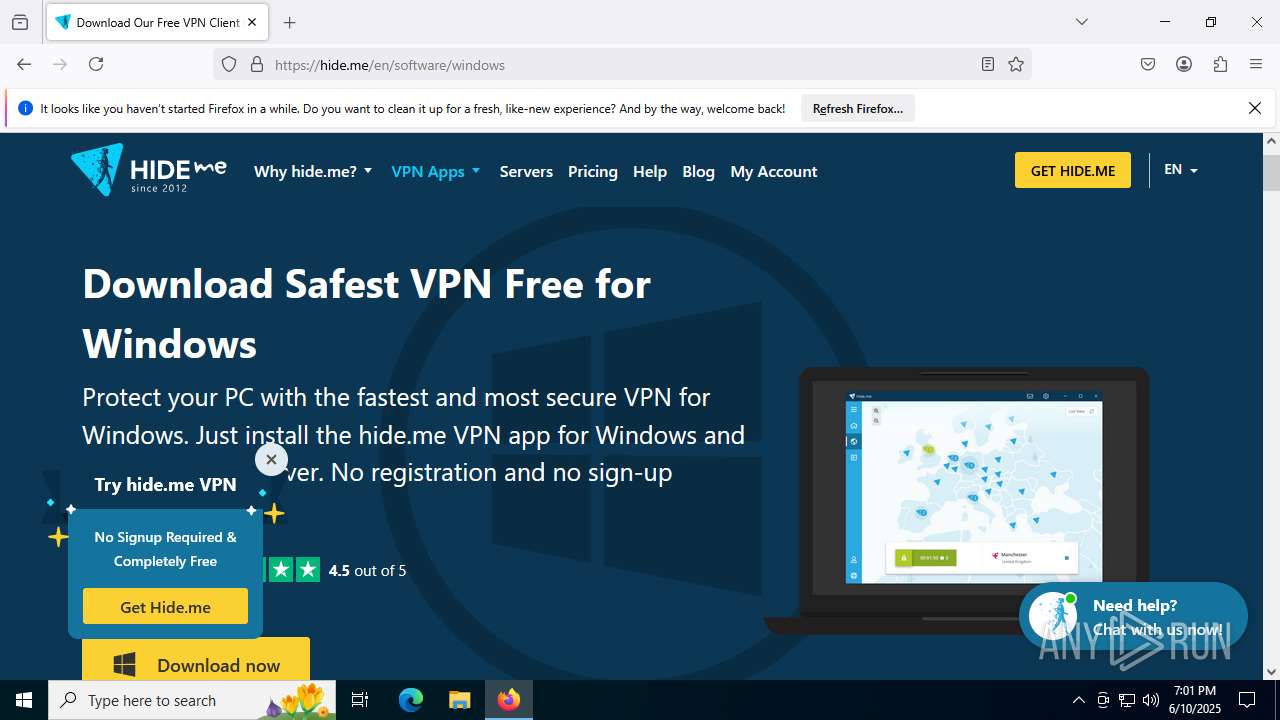This screenshot has width=1280, height=720.
Task: View site security padlock information
Action: pyautogui.click(x=257, y=64)
